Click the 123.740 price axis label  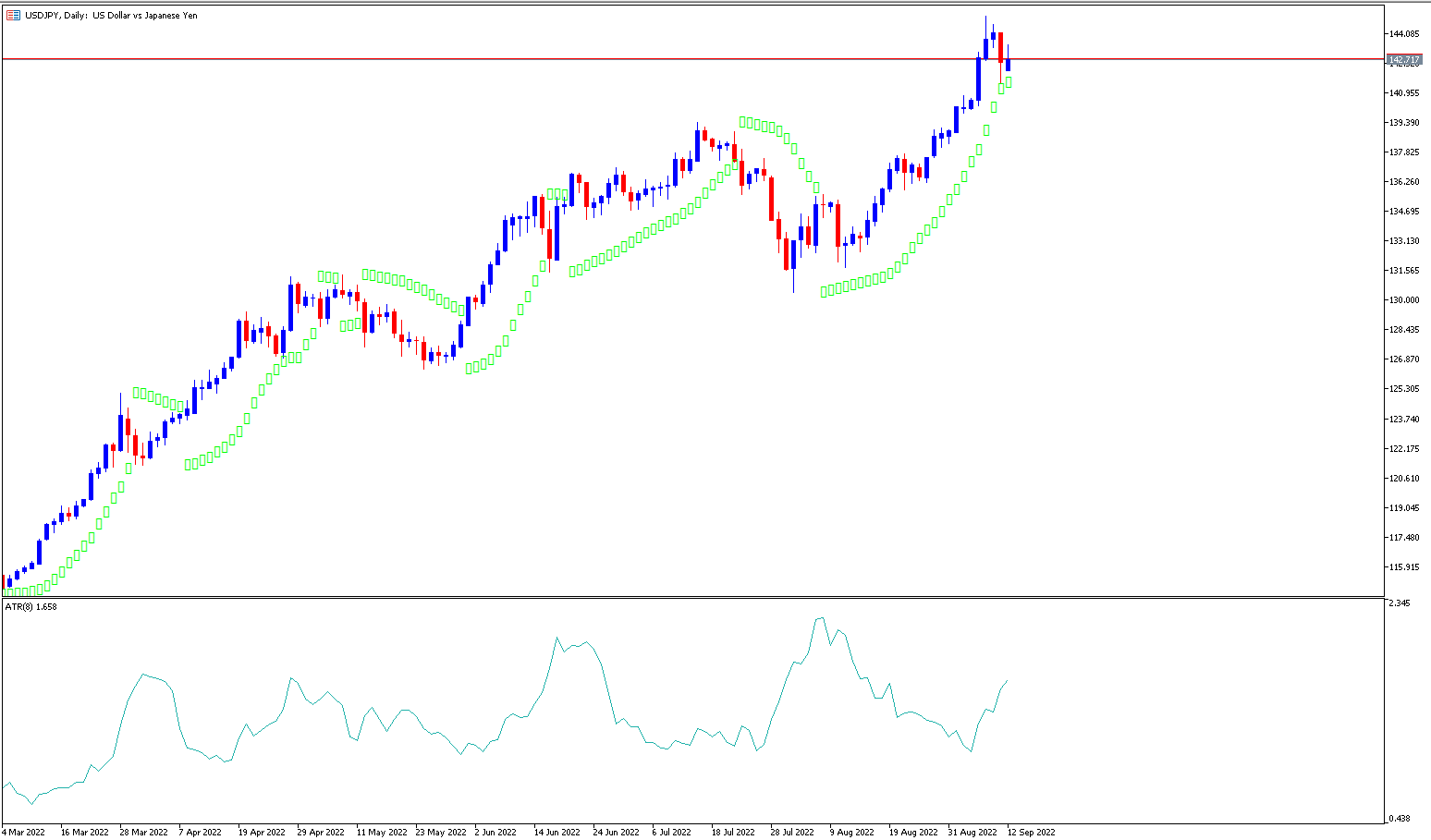[x=1404, y=420]
